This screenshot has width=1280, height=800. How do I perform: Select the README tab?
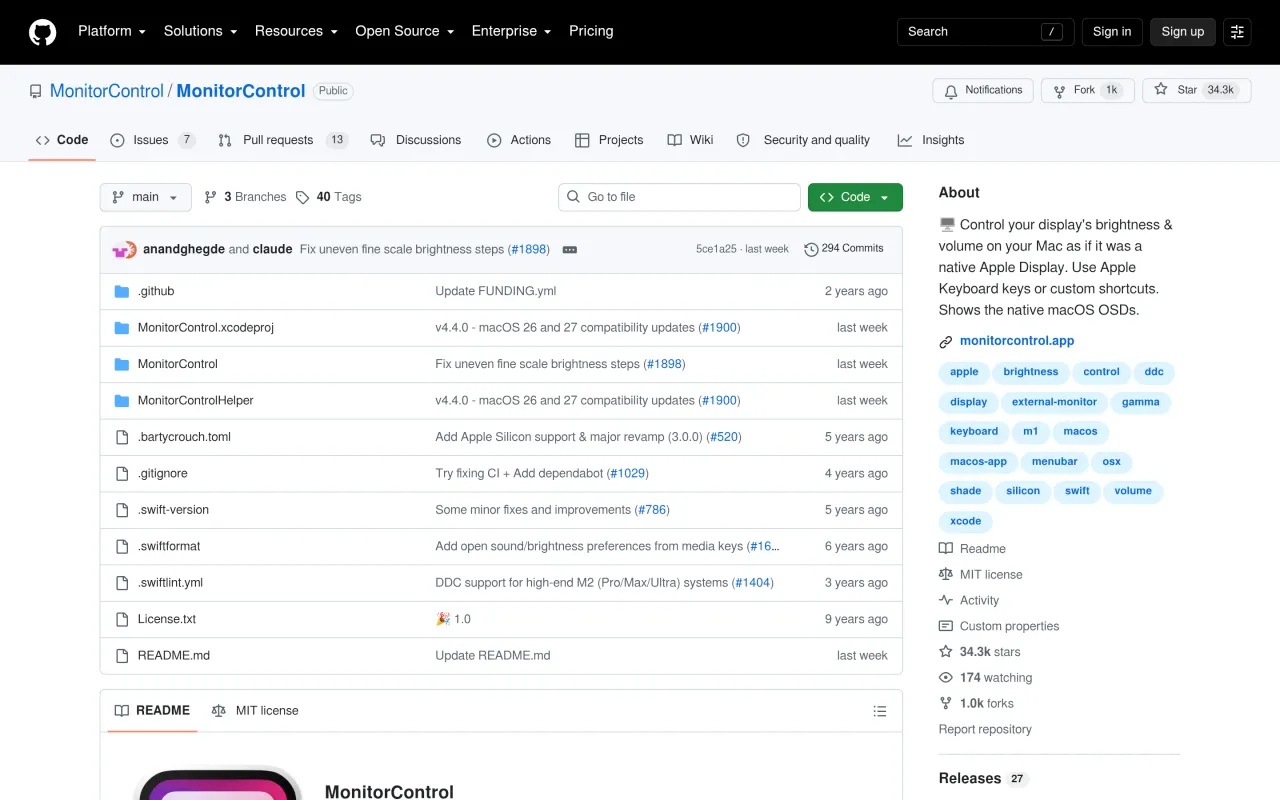pyautogui.click(x=152, y=711)
